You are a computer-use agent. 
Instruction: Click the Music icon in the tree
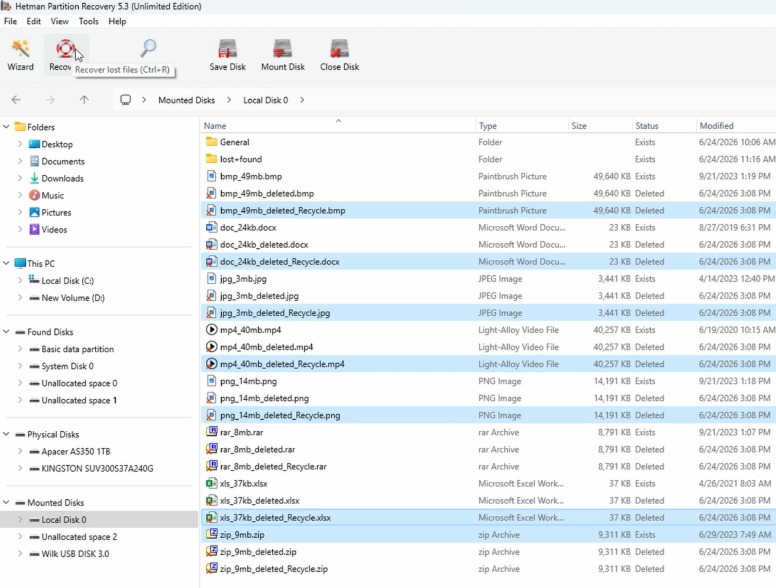[34, 195]
